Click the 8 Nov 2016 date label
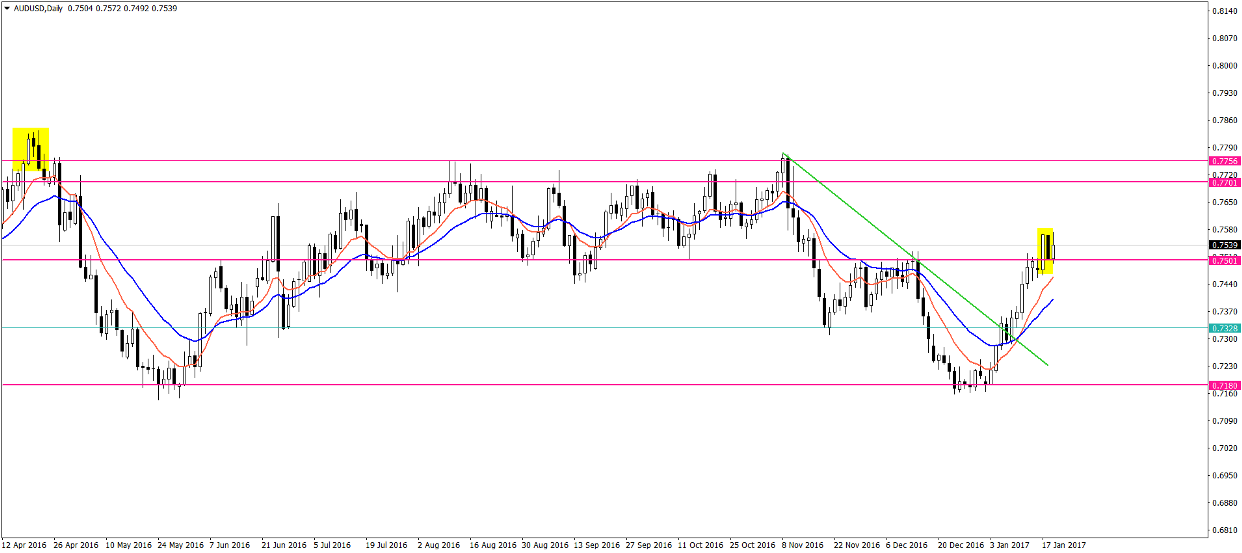This screenshot has height=553, width=1242. click(801, 546)
